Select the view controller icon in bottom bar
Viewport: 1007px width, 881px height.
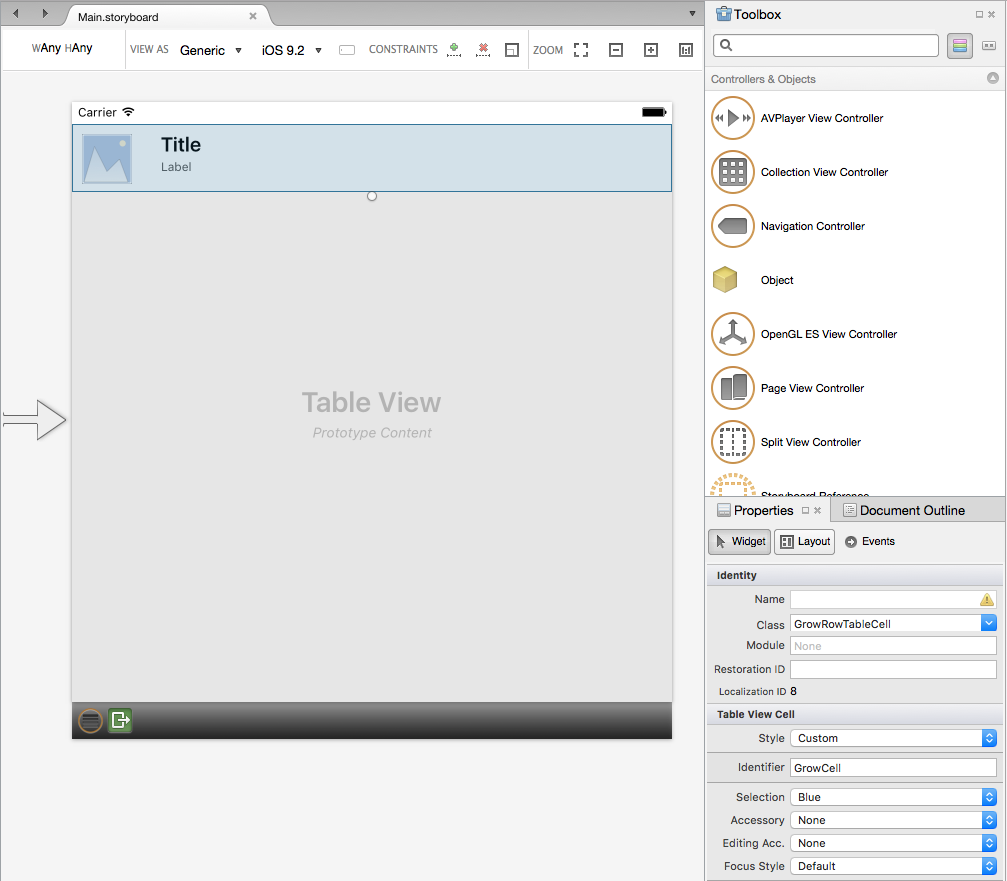pos(91,720)
